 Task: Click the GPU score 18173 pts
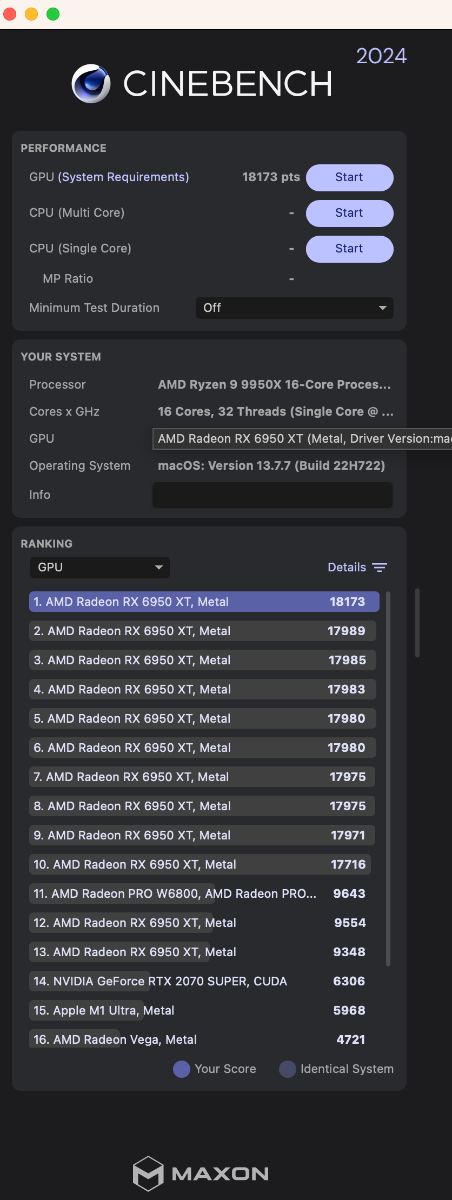(x=271, y=177)
